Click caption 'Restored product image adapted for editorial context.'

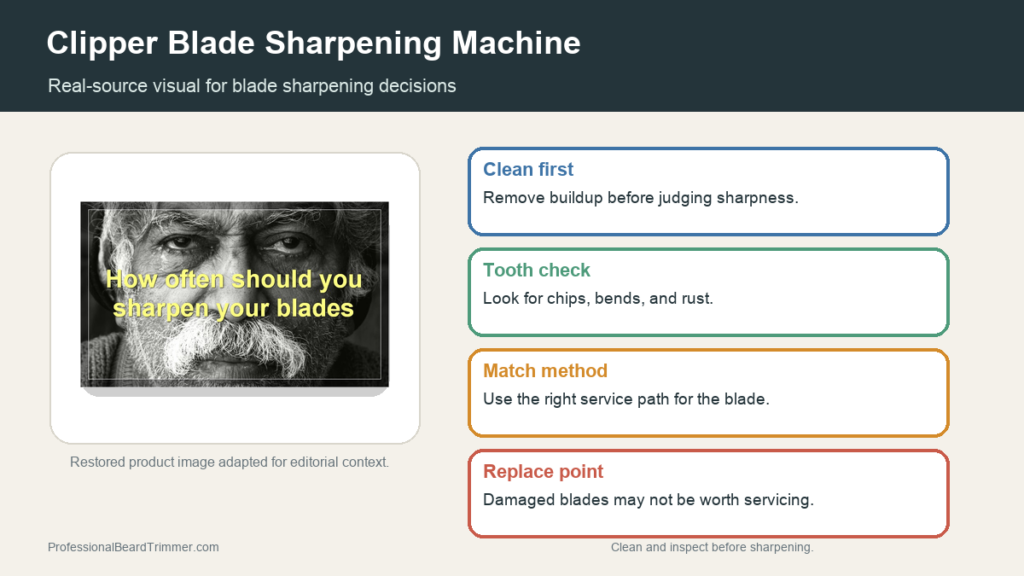[x=229, y=462]
